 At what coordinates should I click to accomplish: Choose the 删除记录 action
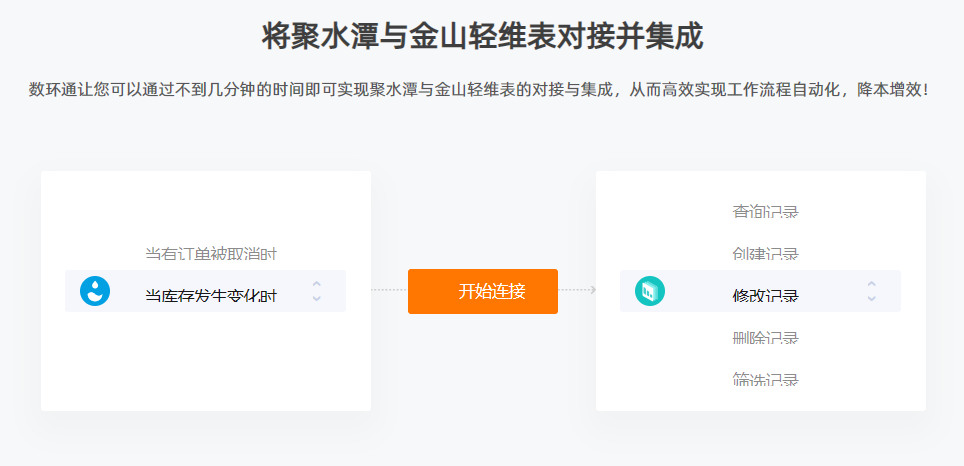765,338
